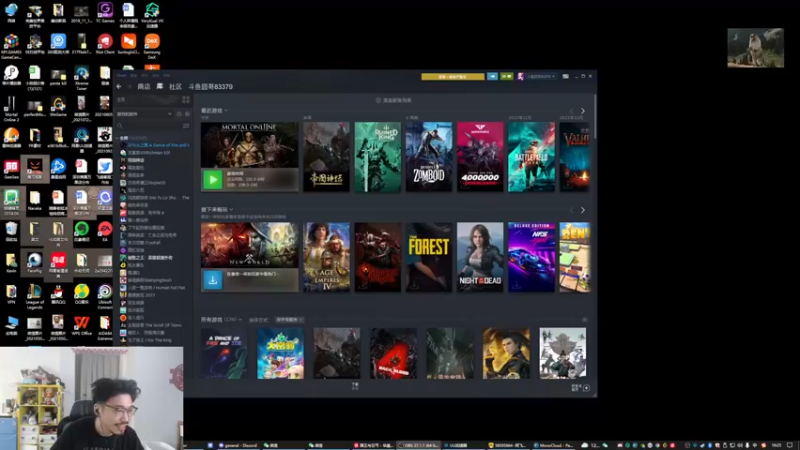
Task: Click the Steam user avatar icon
Action: (520, 77)
